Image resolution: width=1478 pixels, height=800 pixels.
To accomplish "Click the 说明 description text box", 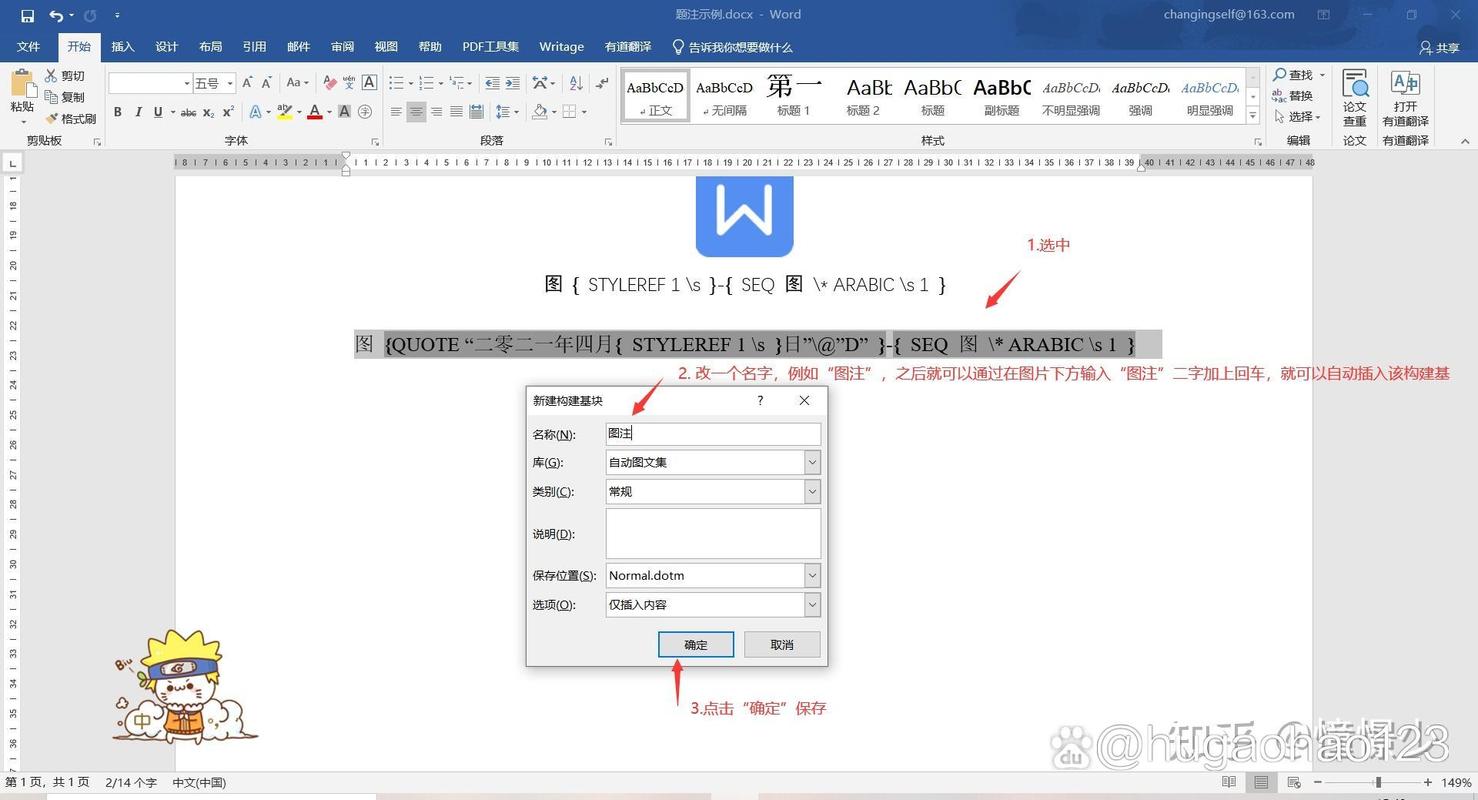I will (713, 533).
